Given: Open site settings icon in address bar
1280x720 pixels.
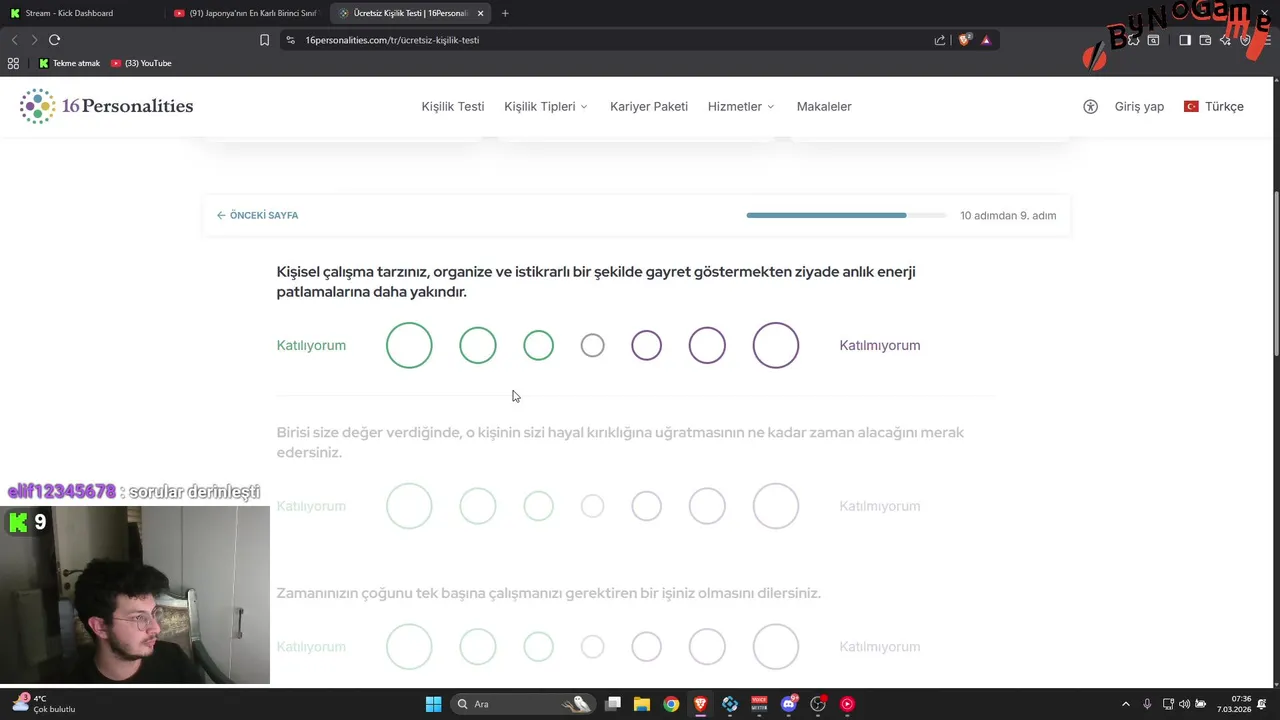Looking at the screenshot, I should pyautogui.click(x=290, y=40).
